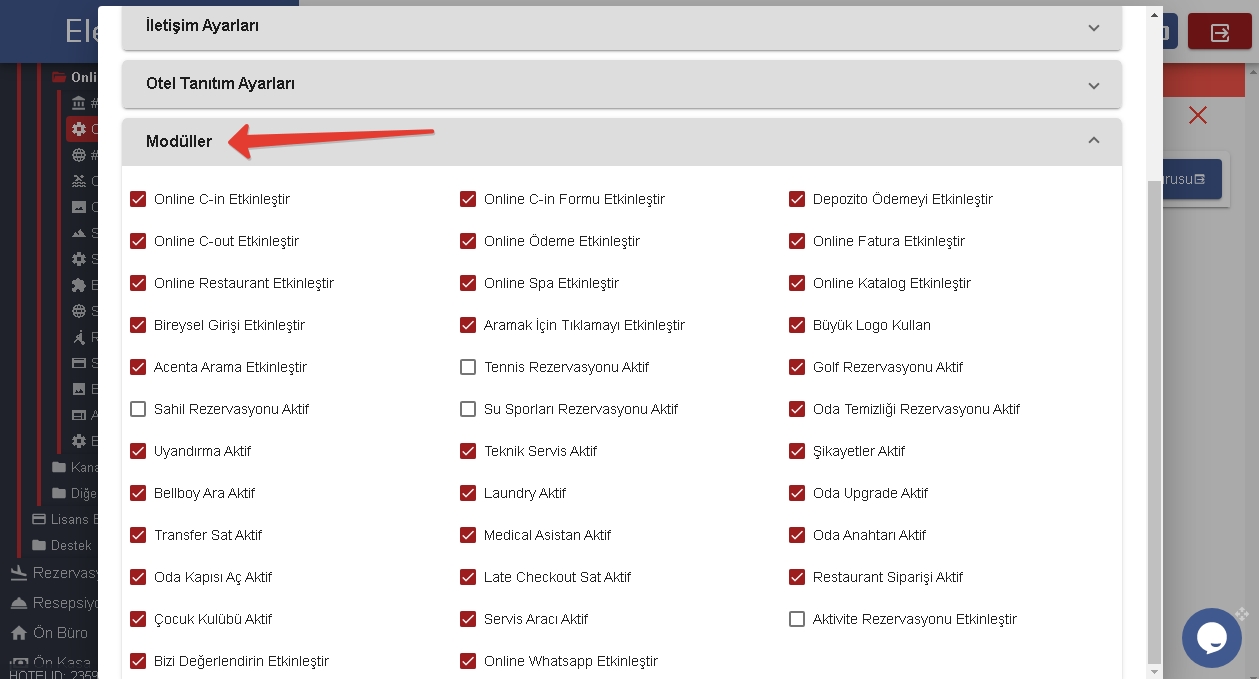Disable Golf Rezervasyonu Aktif checkbox
This screenshot has width=1259, height=679.
pyautogui.click(x=797, y=367)
